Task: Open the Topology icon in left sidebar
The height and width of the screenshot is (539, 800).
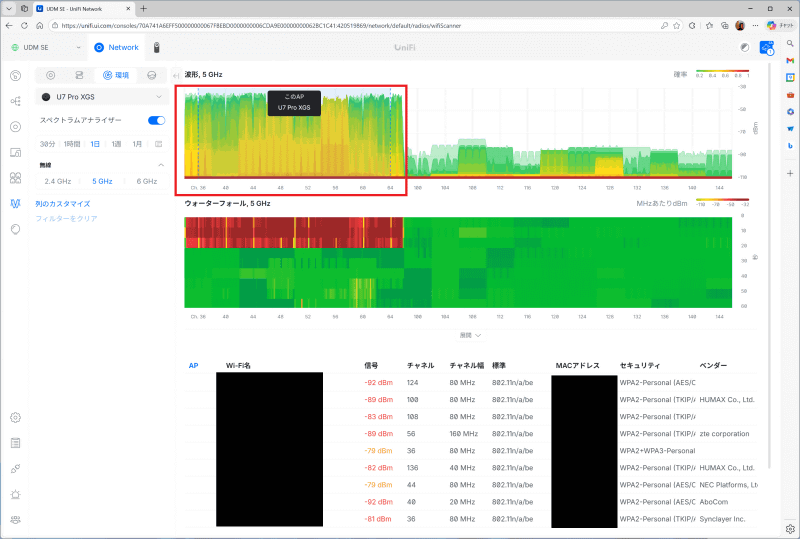Action: pos(16,101)
